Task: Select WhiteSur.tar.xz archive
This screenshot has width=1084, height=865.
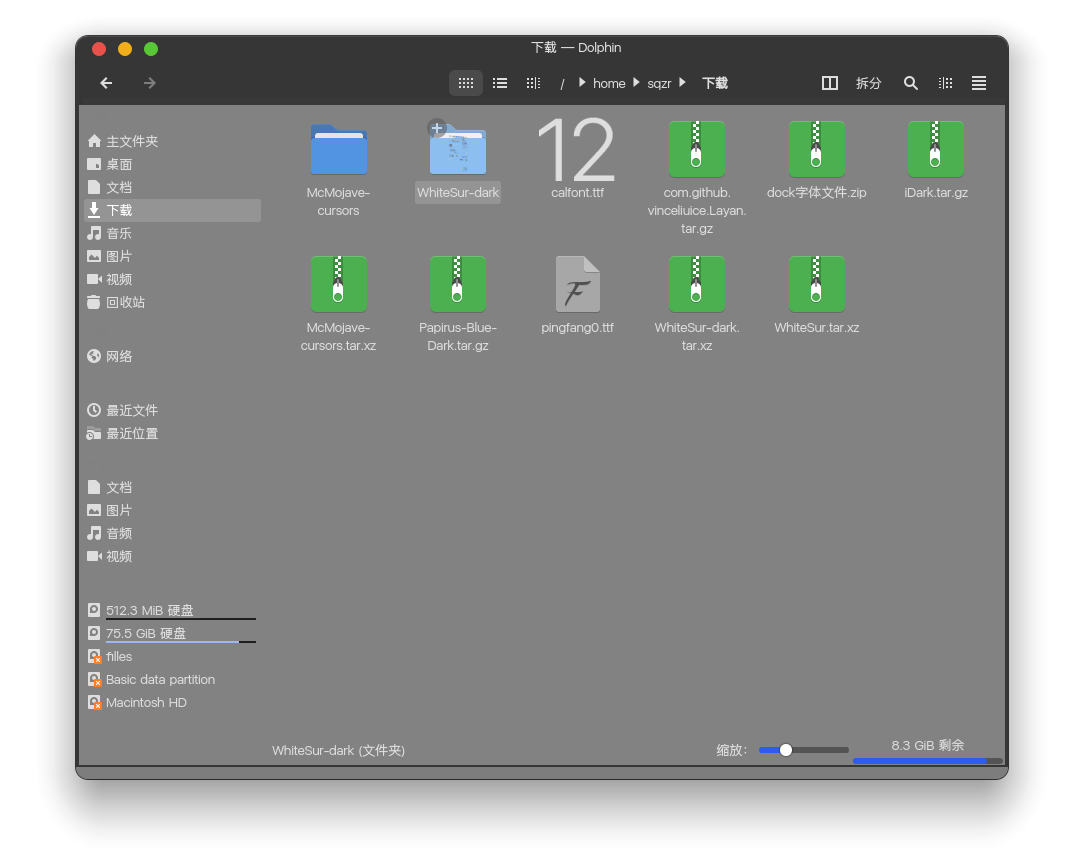Action: click(x=816, y=296)
